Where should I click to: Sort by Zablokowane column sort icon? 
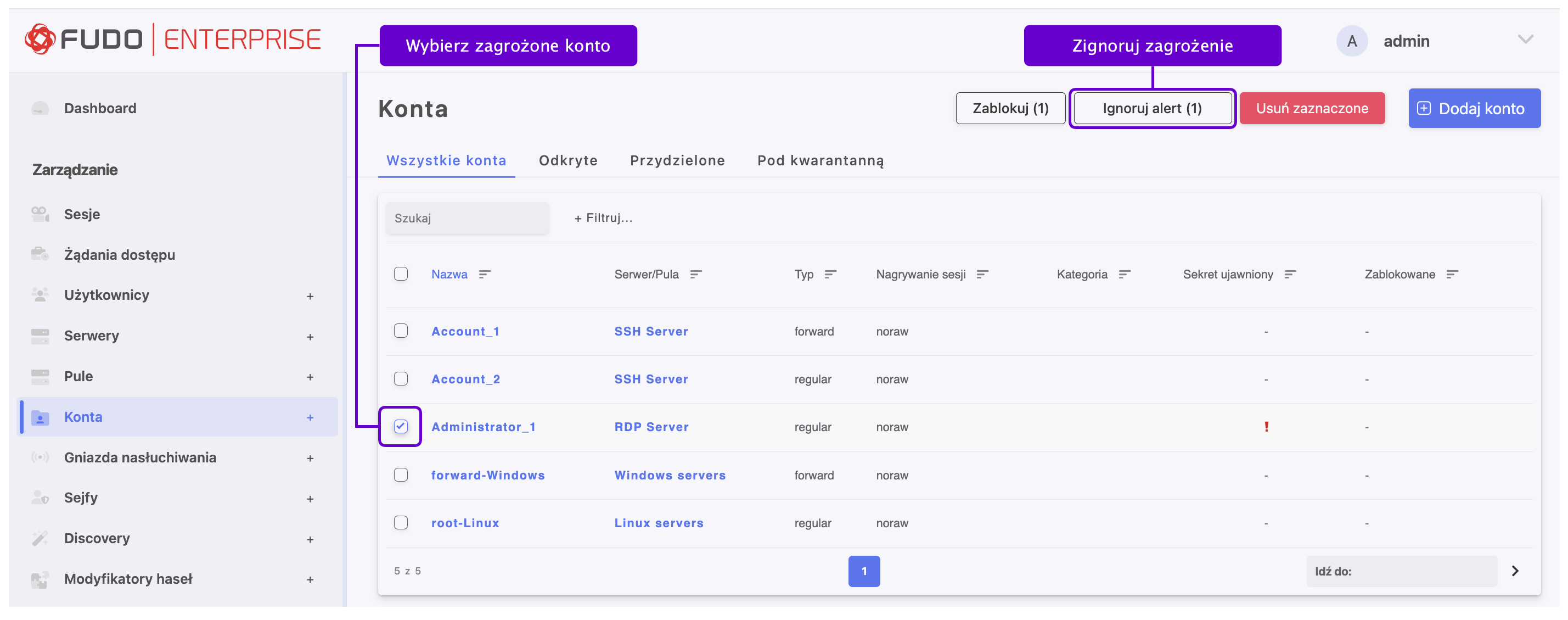(x=1452, y=275)
